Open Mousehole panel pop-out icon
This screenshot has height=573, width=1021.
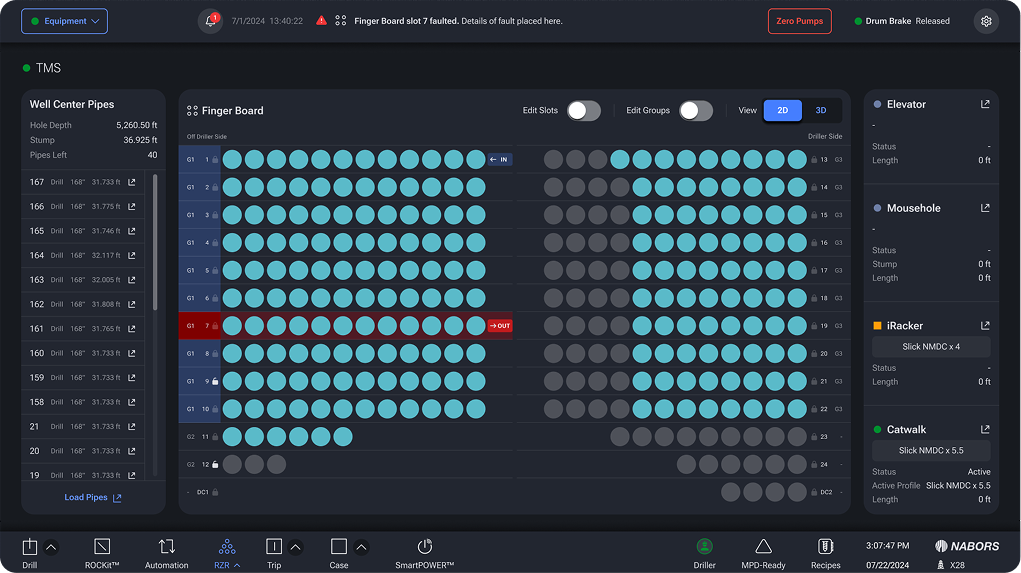pos(985,208)
